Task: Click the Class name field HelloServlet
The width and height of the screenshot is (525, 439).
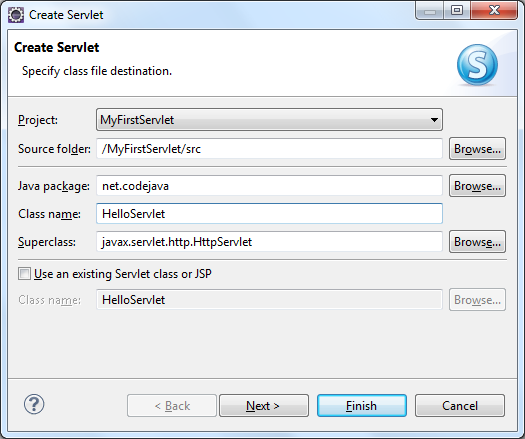Action: tap(269, 214)
